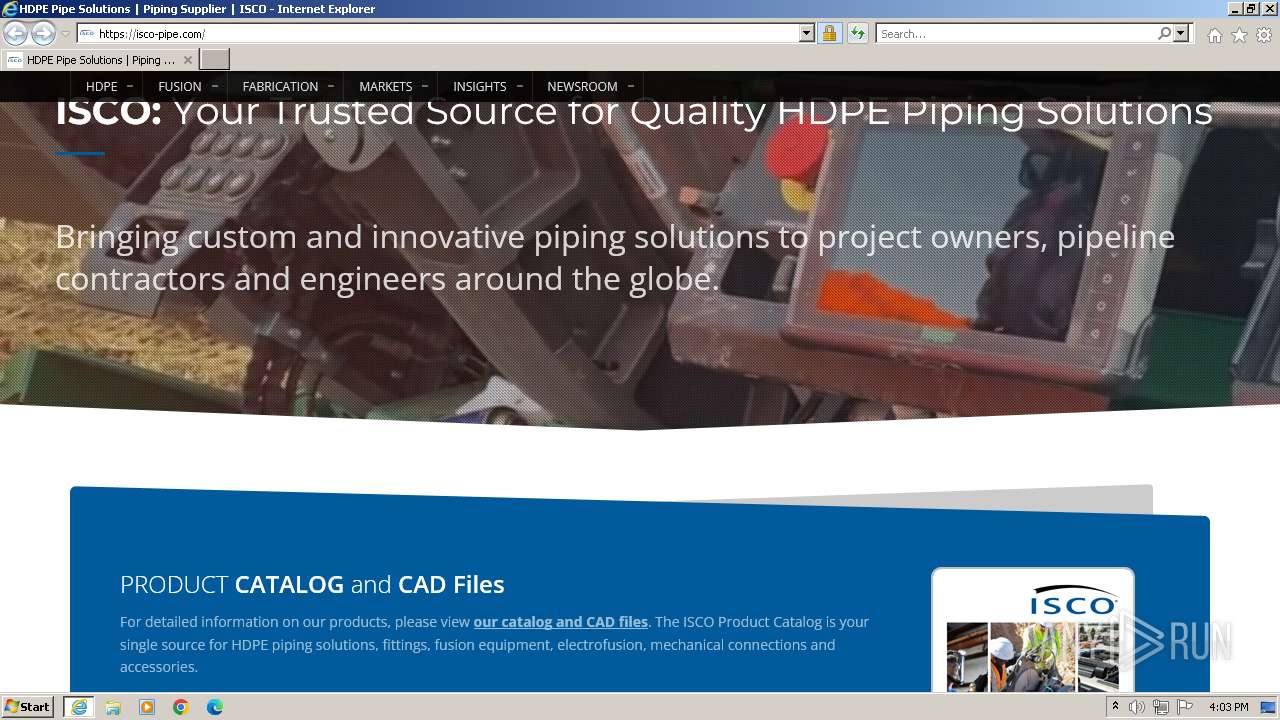Open File Explorer from the taskbar
The image size is (1280, 720).
113,707
